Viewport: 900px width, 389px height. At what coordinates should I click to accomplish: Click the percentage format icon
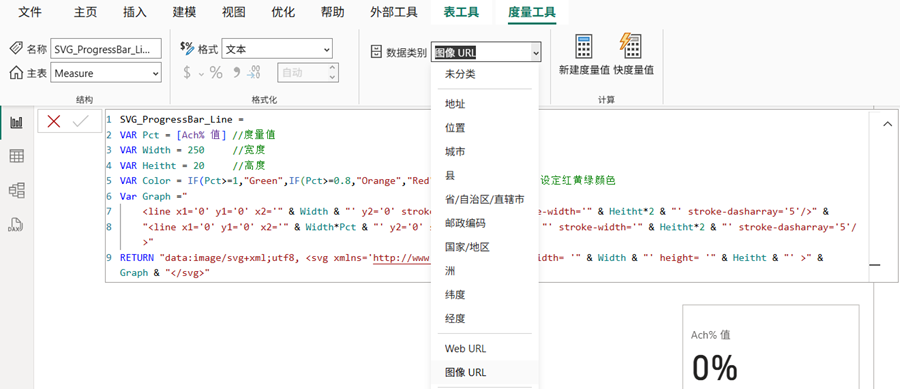tap(216, 73)
